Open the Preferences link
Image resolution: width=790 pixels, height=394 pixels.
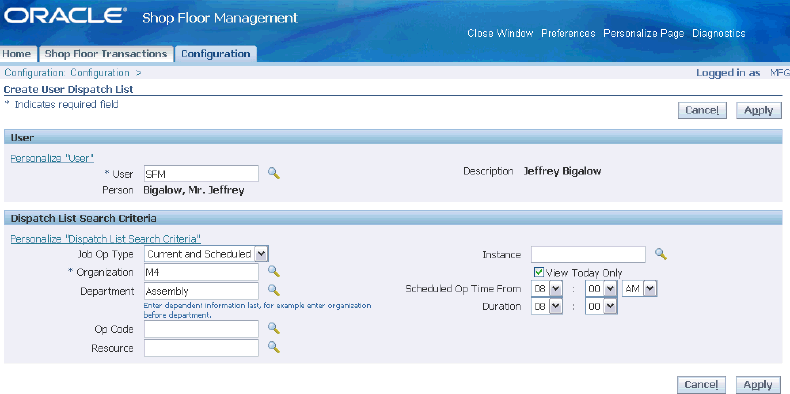click(x=568, y=33)
